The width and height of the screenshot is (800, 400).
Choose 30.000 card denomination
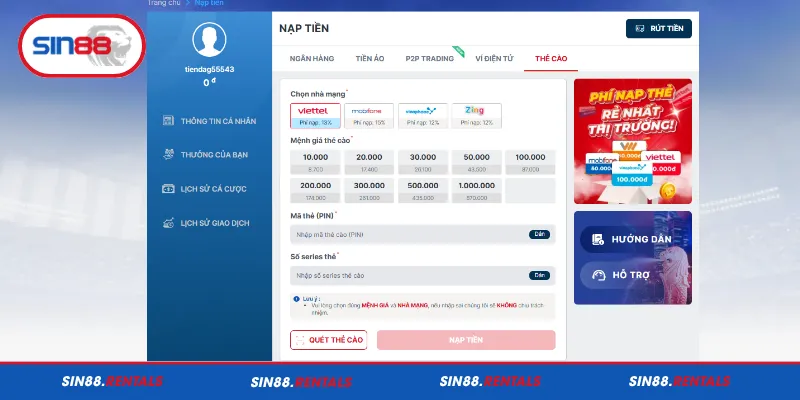[x=423, y=162]
